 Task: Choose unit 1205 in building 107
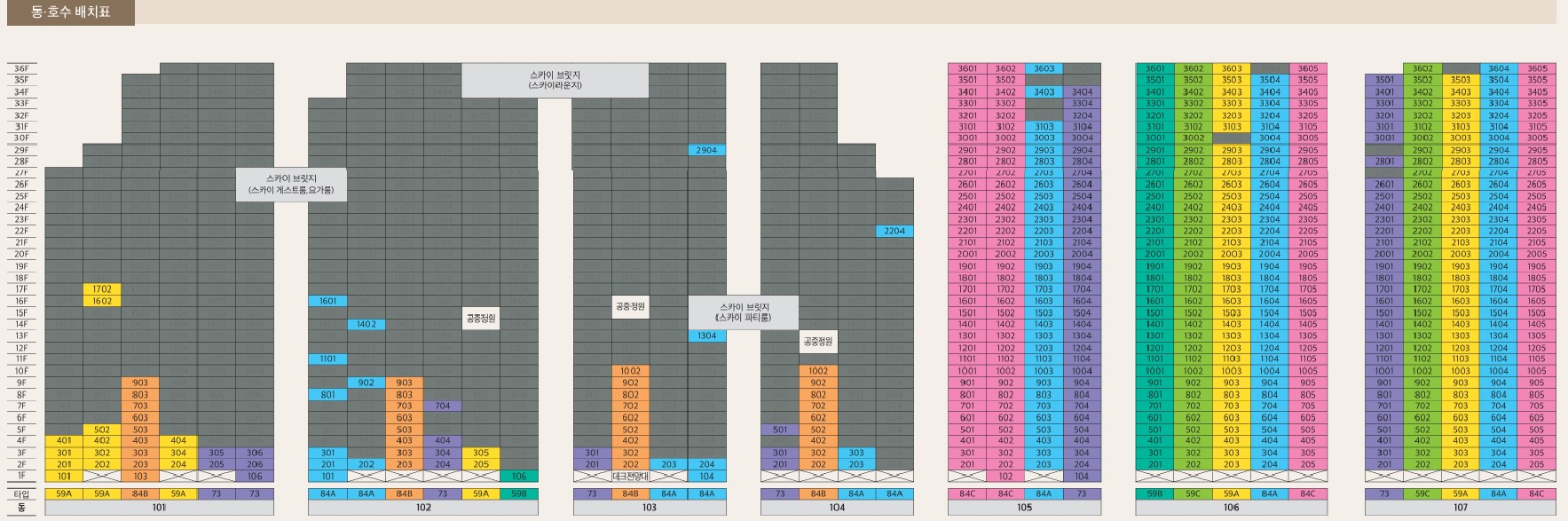tap(1537, 348)
